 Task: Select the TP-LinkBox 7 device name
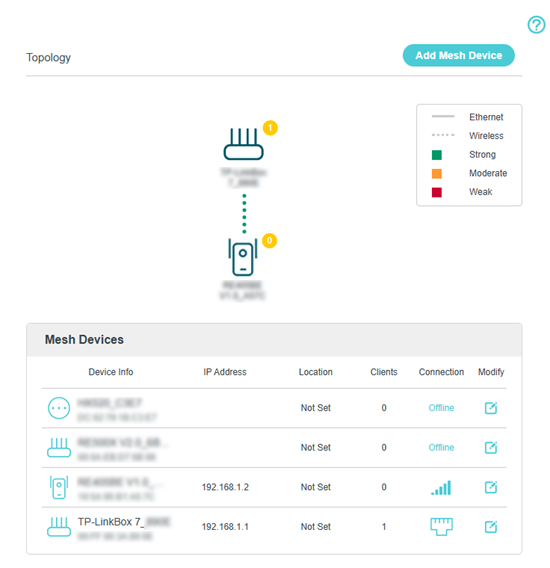(x=124, y=522)
